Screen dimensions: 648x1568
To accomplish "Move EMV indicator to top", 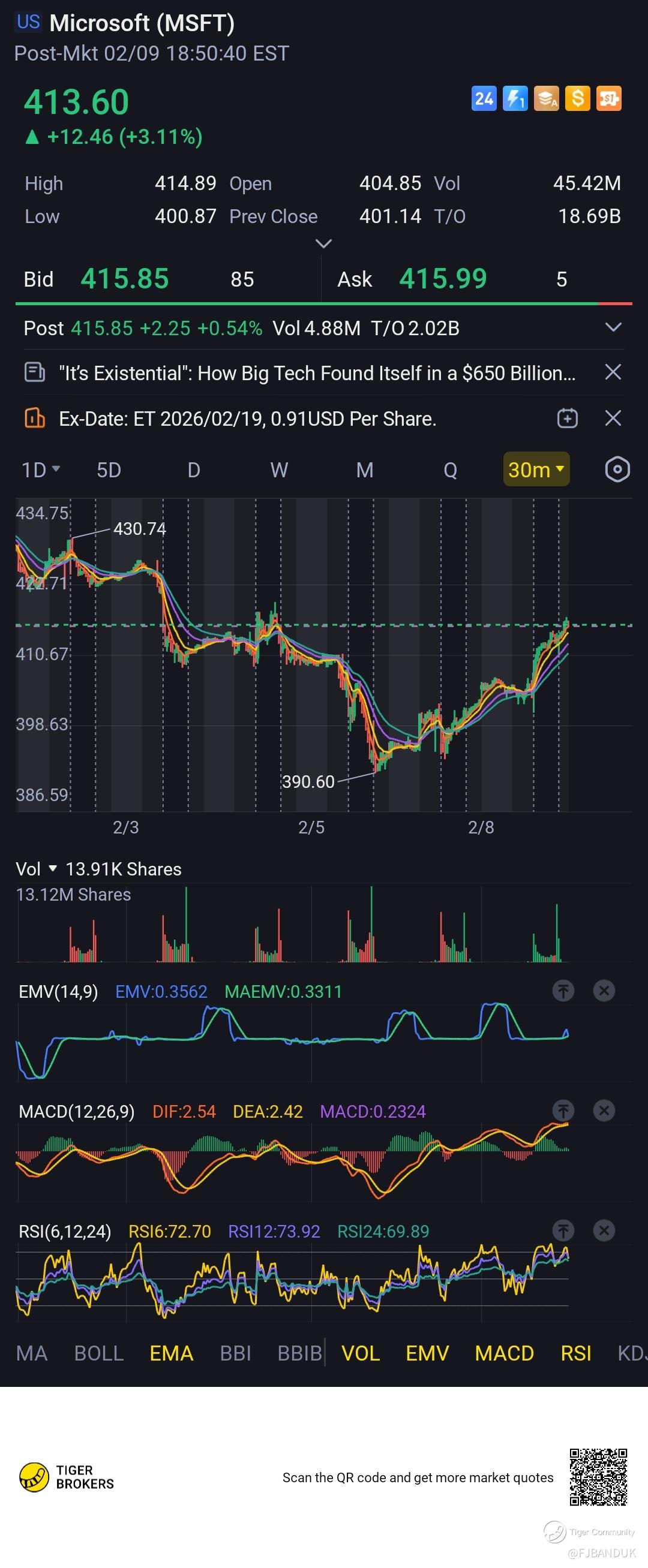I will 563,991.
